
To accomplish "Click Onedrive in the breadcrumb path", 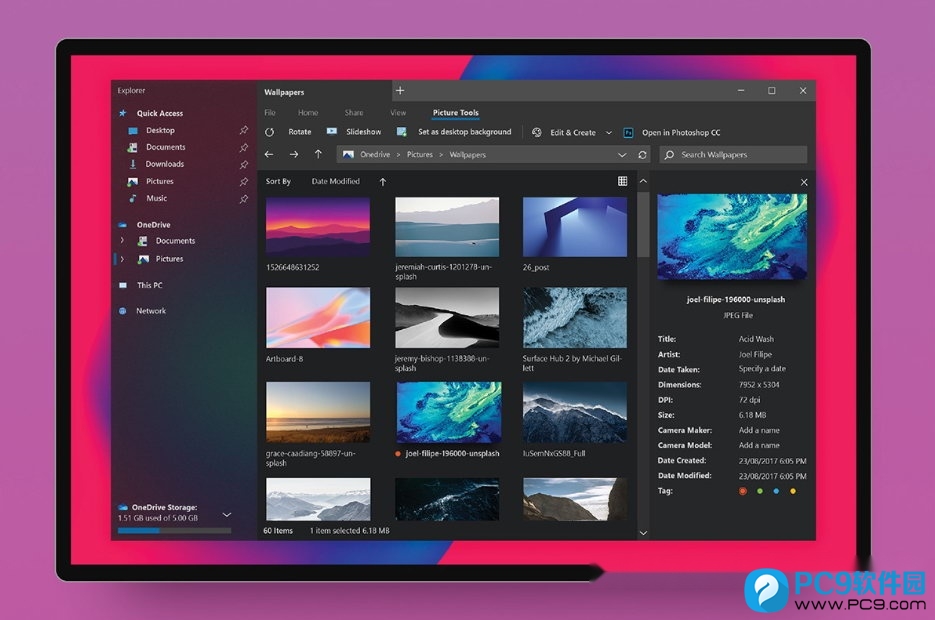I will pyautogui.click(x=375, y=154).
